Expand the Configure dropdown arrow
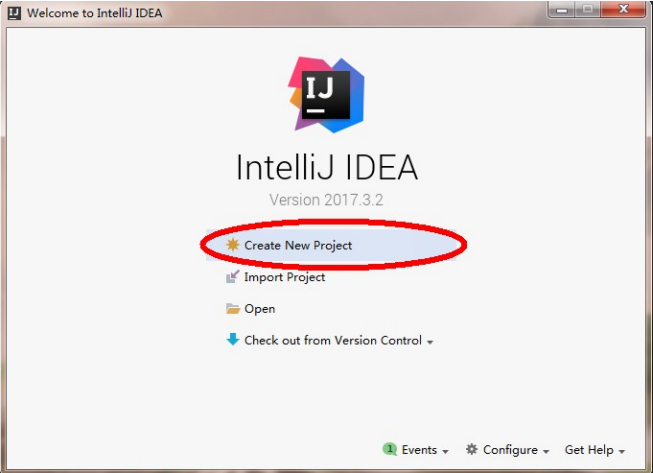Screen dimensions: 653x473 [x=546, y=451]
